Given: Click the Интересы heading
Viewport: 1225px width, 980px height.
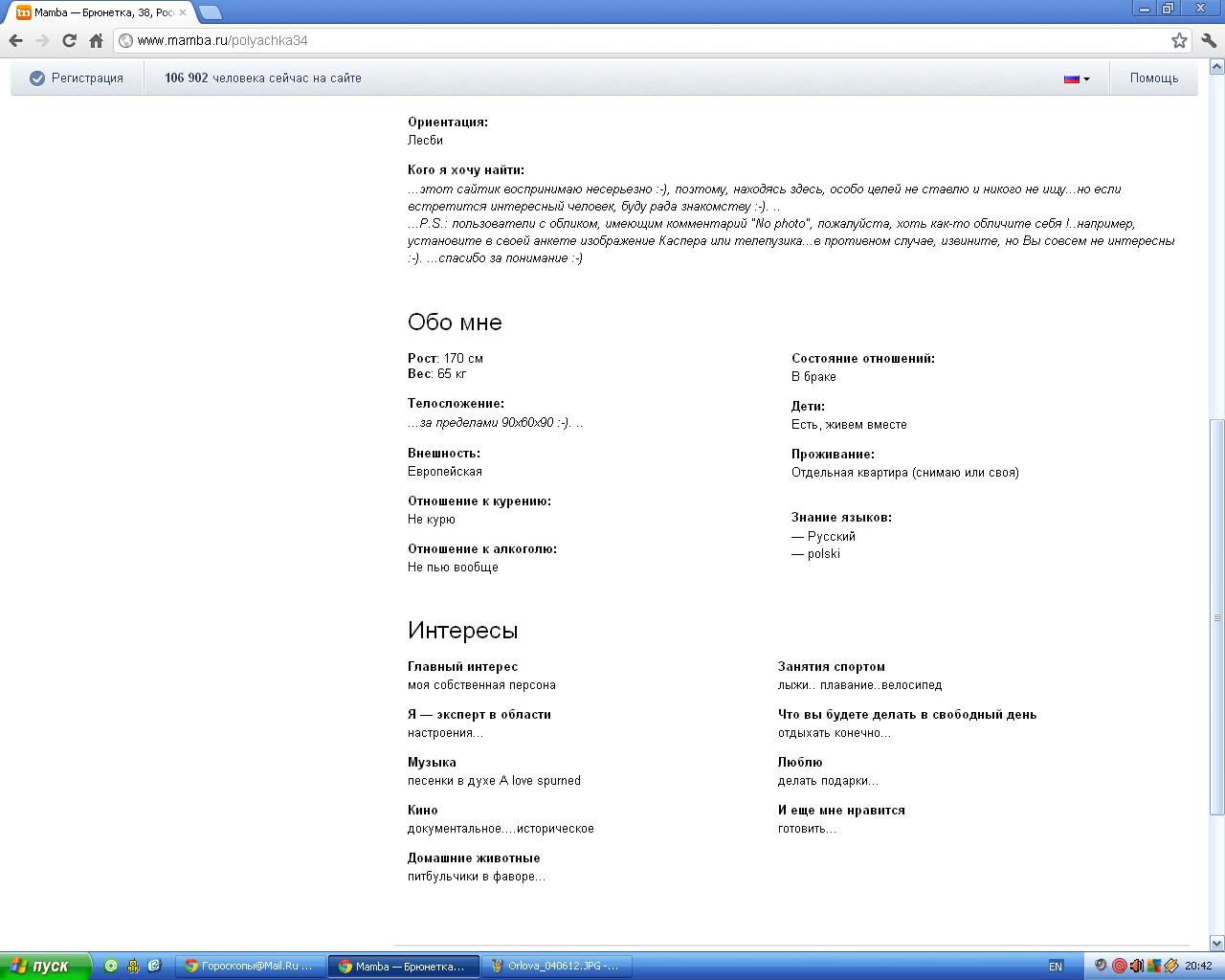Looking at the screenshot, I should click(462, 630).
